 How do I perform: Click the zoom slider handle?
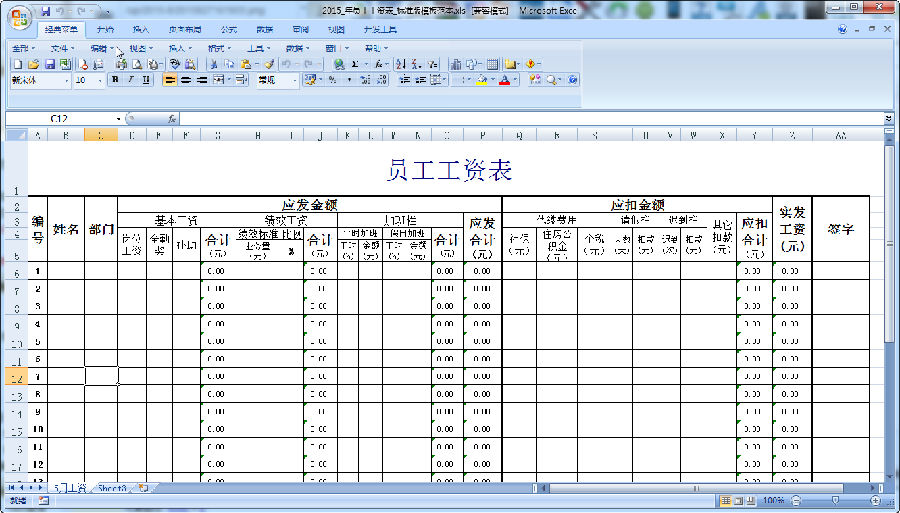[x=835, y=501]
